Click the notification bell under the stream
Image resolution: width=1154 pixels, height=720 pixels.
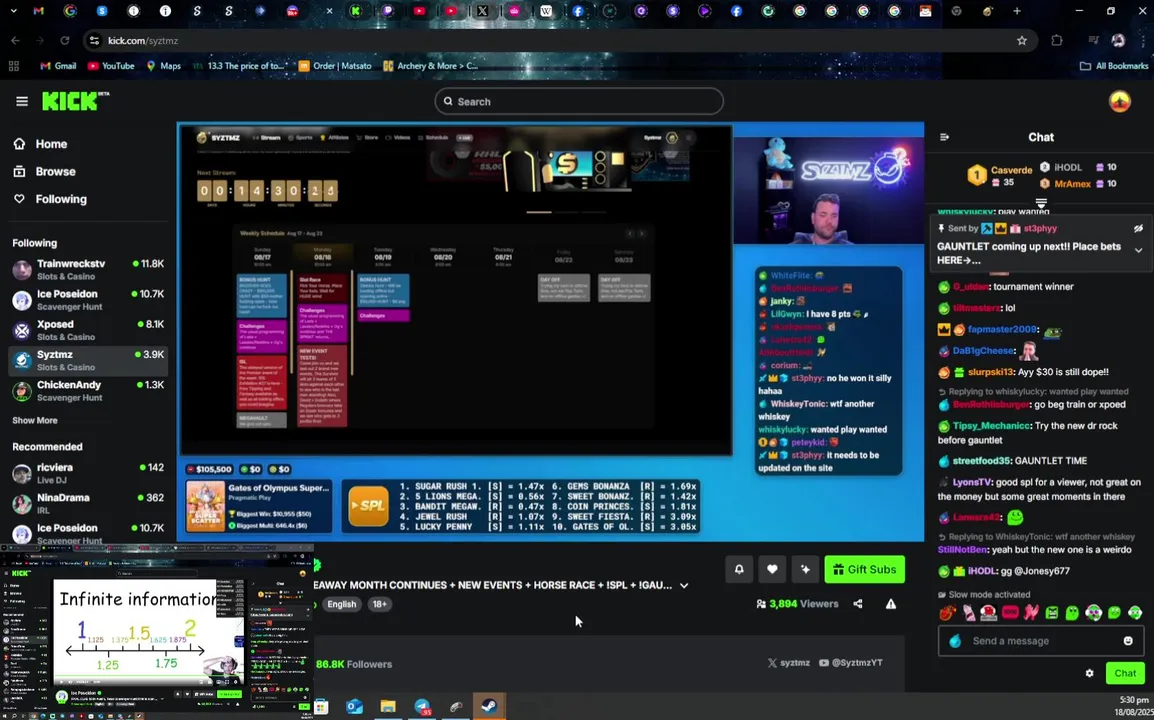739,569
